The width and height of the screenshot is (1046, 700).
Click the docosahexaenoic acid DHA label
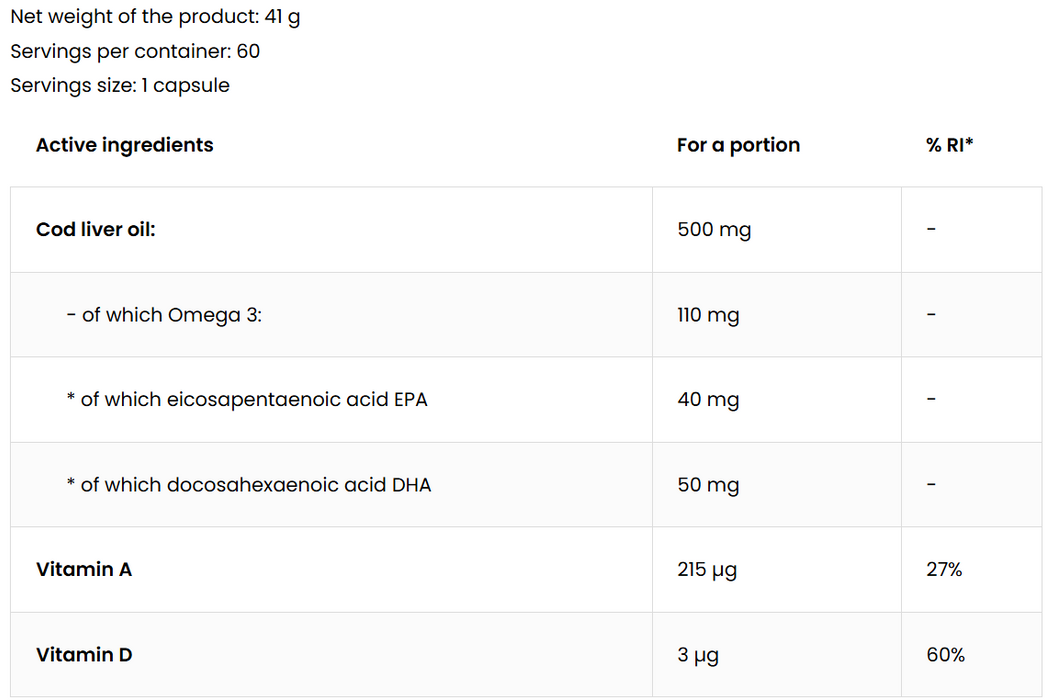click(249, 485)
